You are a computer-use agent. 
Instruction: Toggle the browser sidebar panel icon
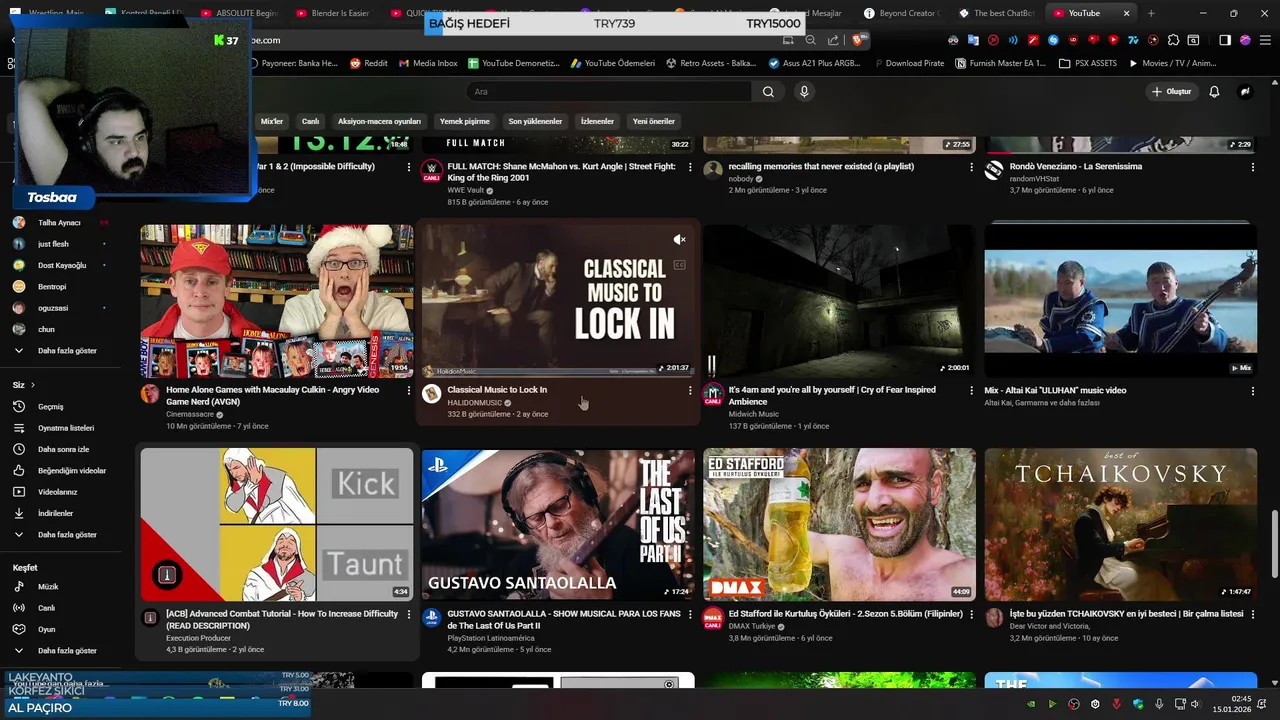1225,40
